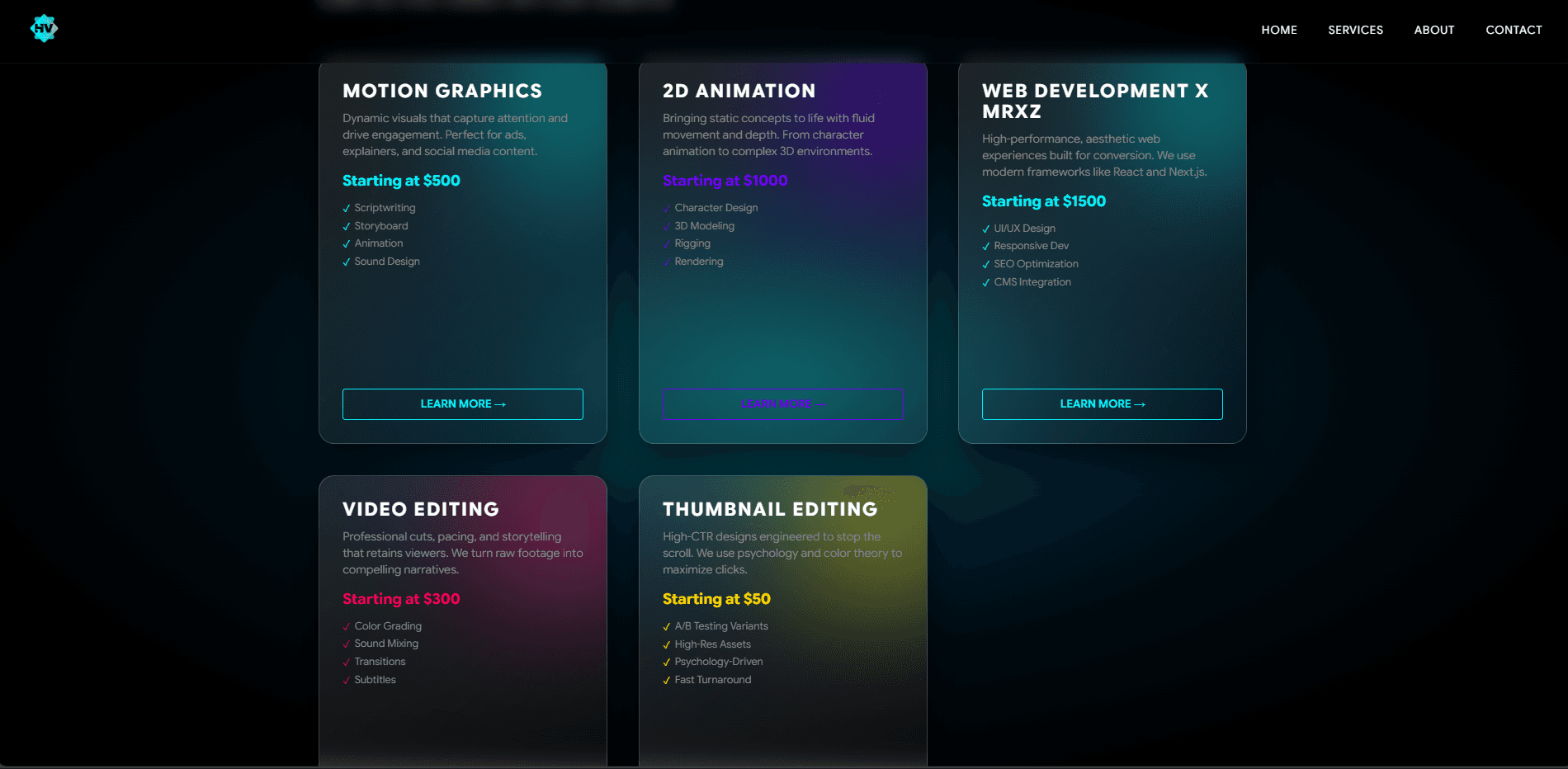Click the checkmark beside Fast Turnaround
Screen dimensions: 1568x769
(666, 680)
